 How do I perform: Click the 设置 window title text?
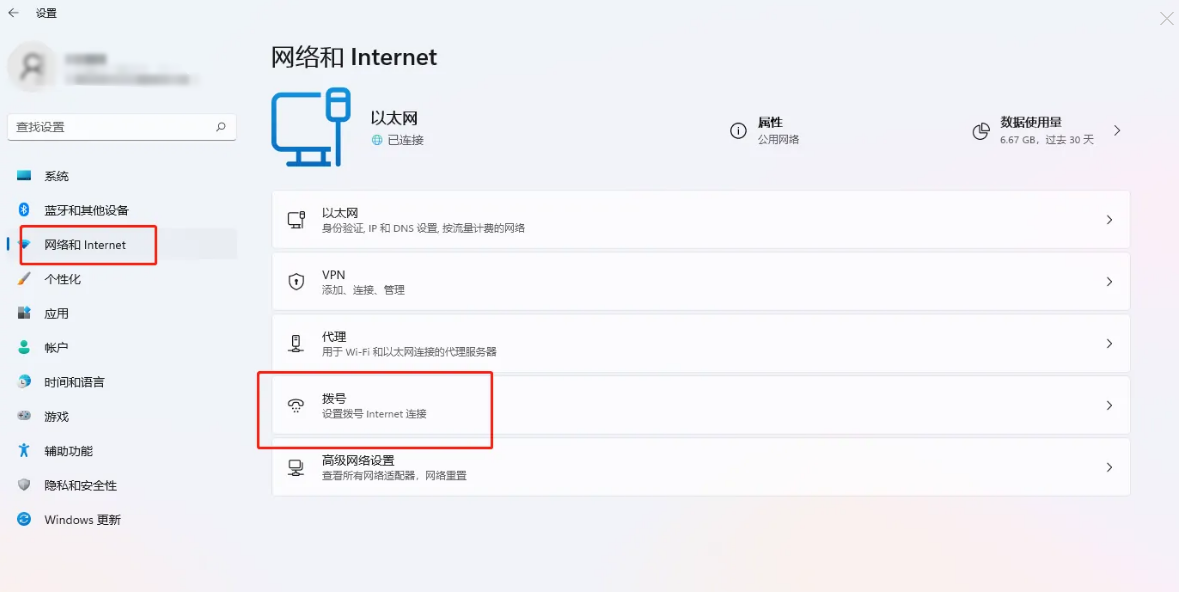coord(46,14)
